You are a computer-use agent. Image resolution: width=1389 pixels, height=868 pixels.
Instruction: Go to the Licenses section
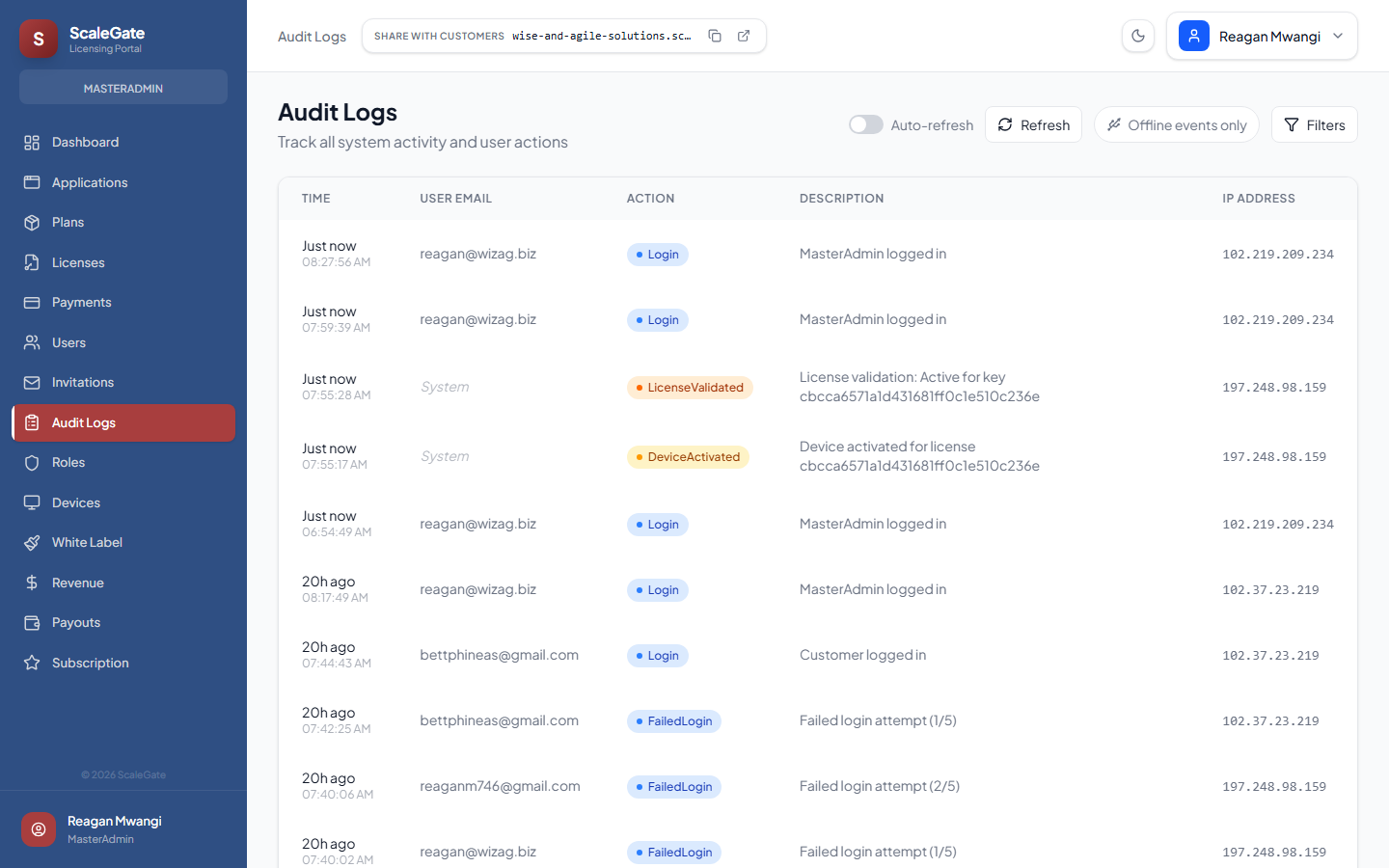[123, 262]
